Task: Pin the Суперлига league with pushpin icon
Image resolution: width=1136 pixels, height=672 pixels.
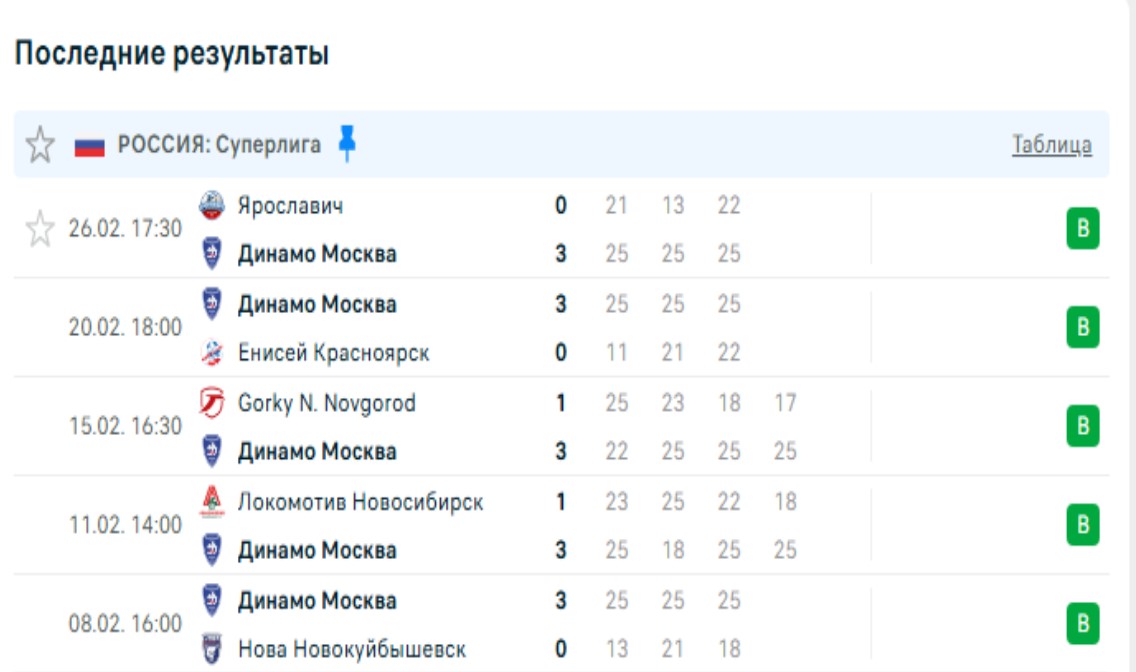Action: pyautogui.click(x=347, y=143)
